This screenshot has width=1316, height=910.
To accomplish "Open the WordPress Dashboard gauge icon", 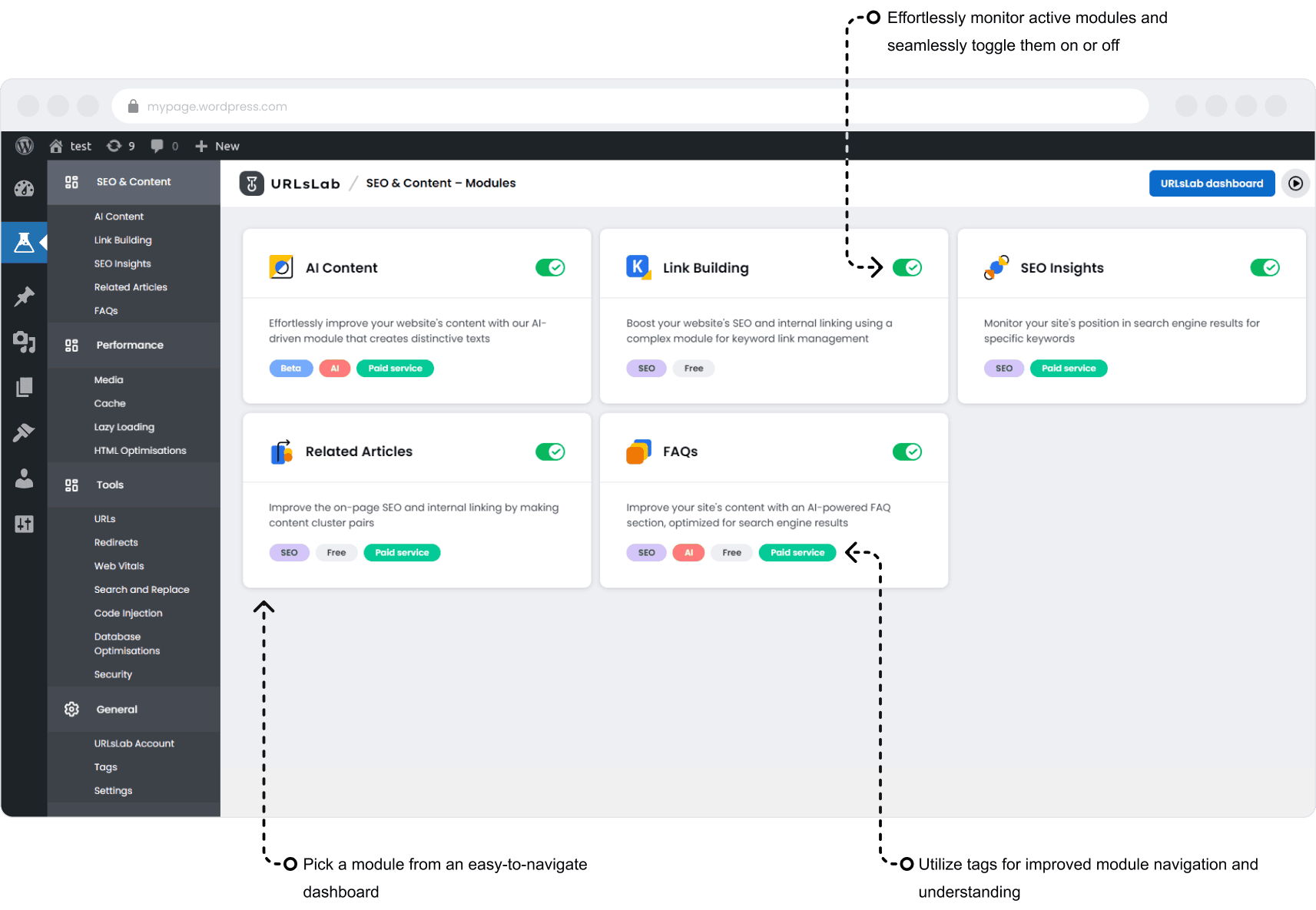I will tap(25, 188).
